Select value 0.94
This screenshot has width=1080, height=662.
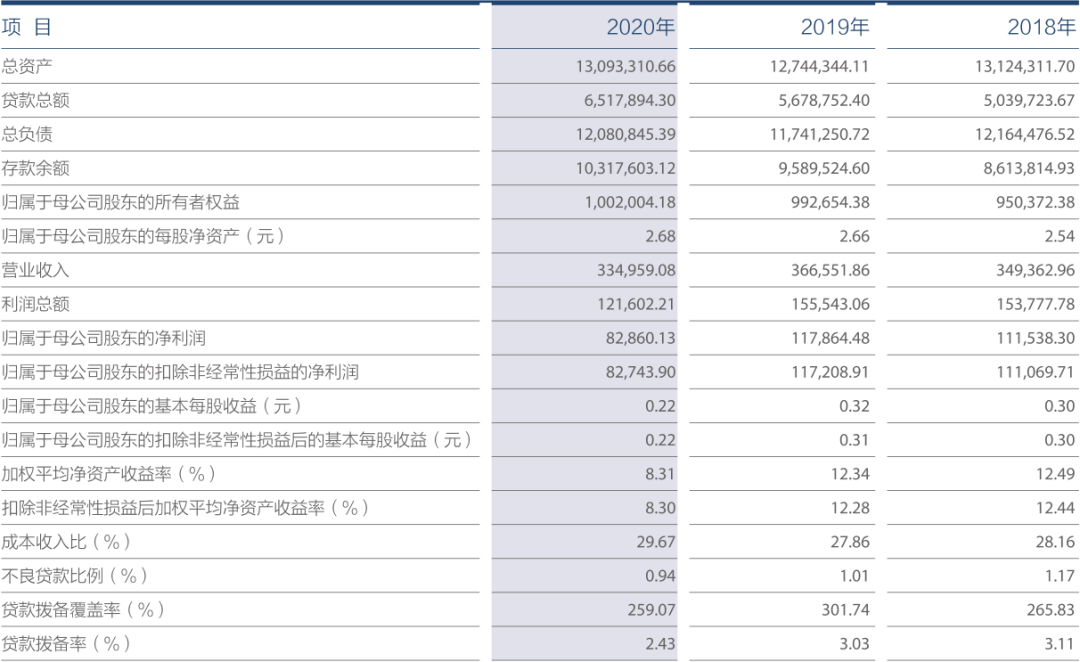click(x=660, y=575)
